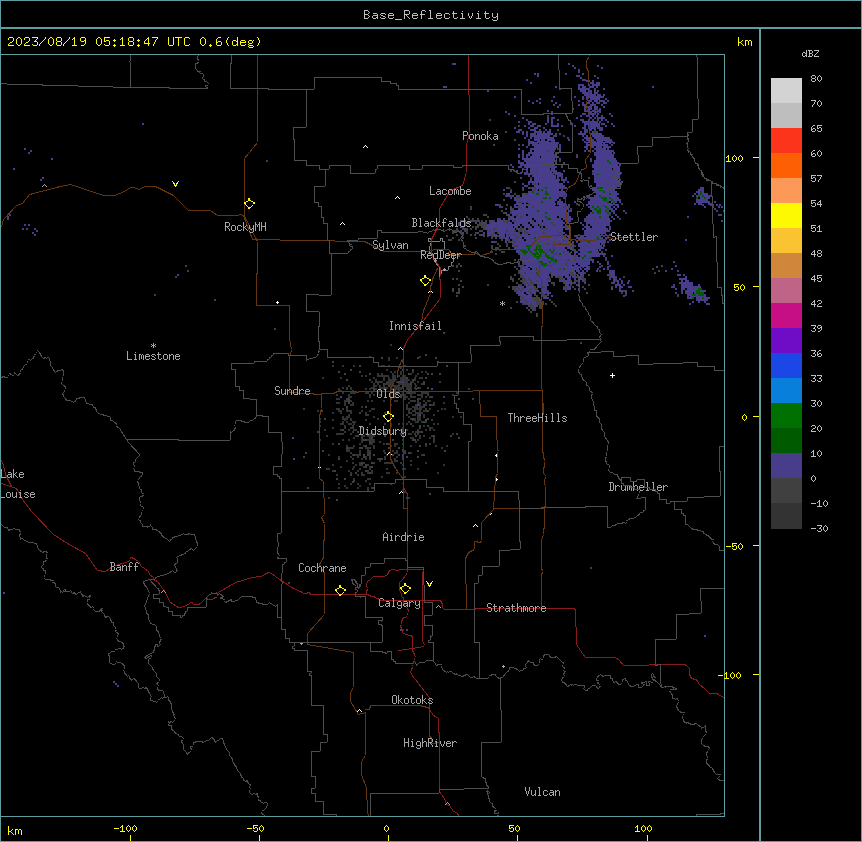Image resolution: width=862 pixels, height=842 pixels.
Task: Click the Lacombe city label
Action: pyautogui.click(x=450, y=191)
